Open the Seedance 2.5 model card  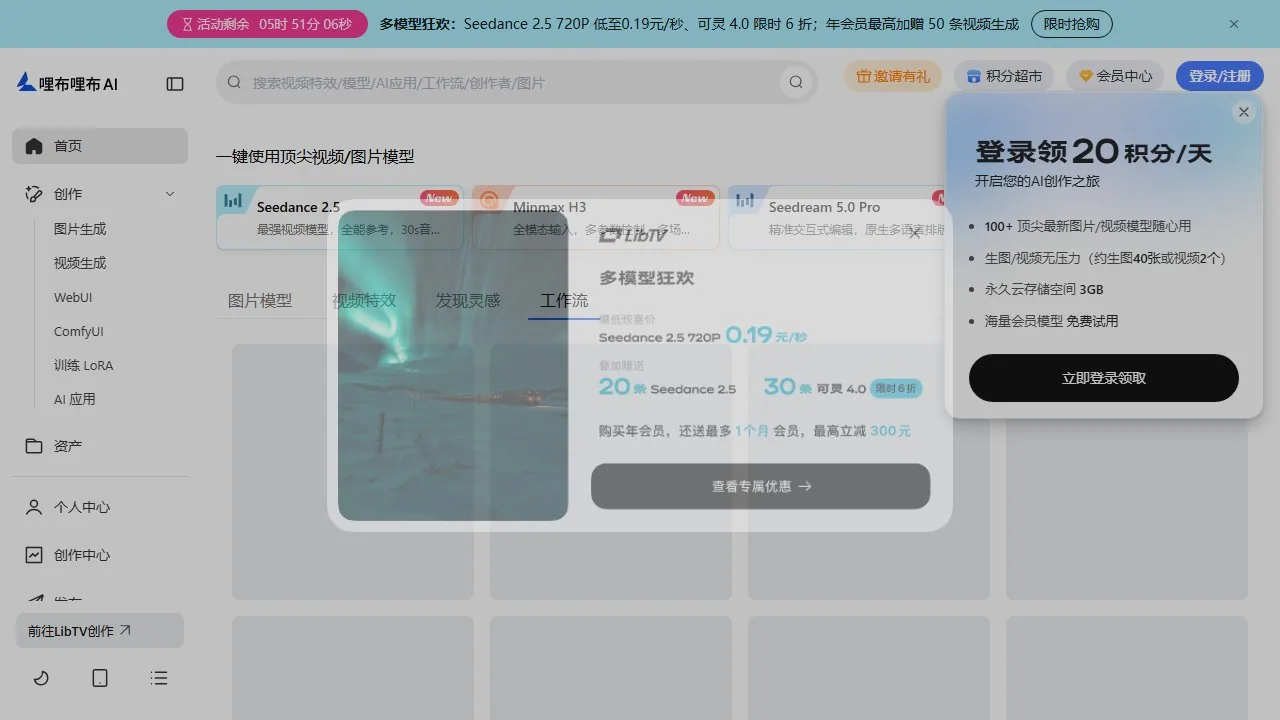point(340,217)
